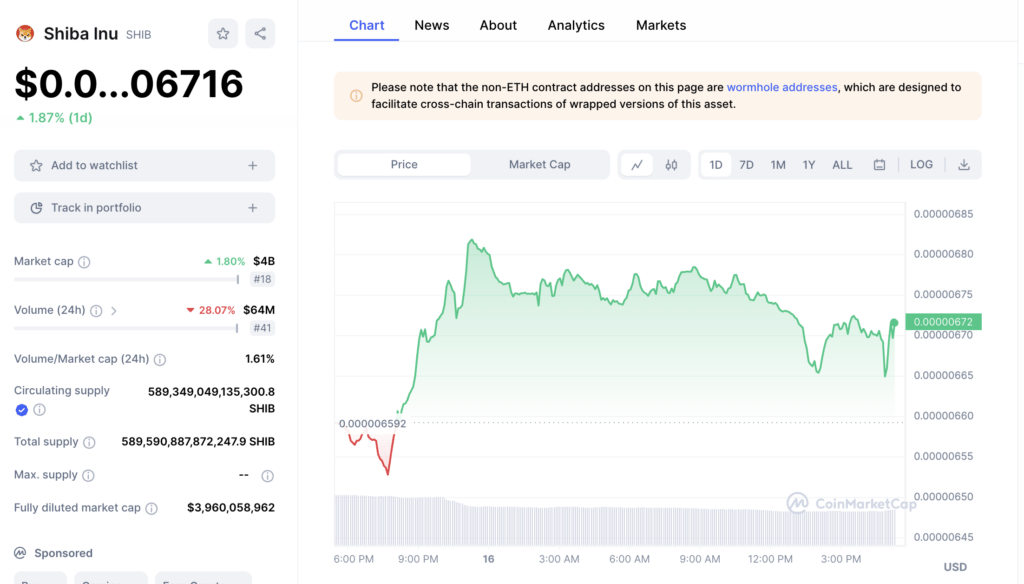Screen dimensions: 1024x584
Task: Select the line chart view icon
Action: (x=637, y=165)
